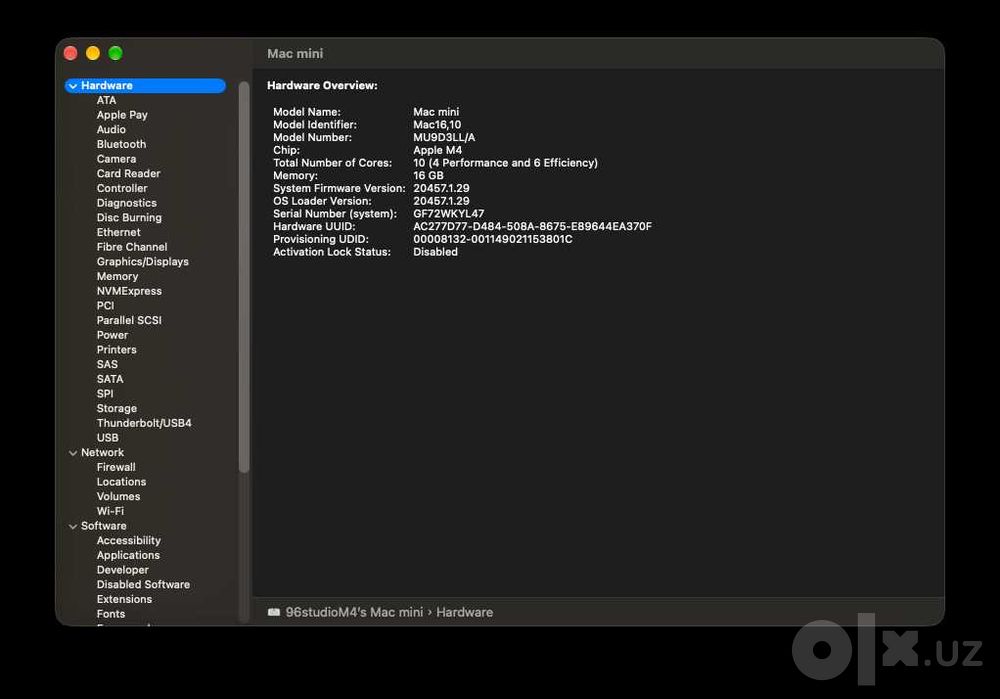Select Camera in the sidebar

coord(116,159)
